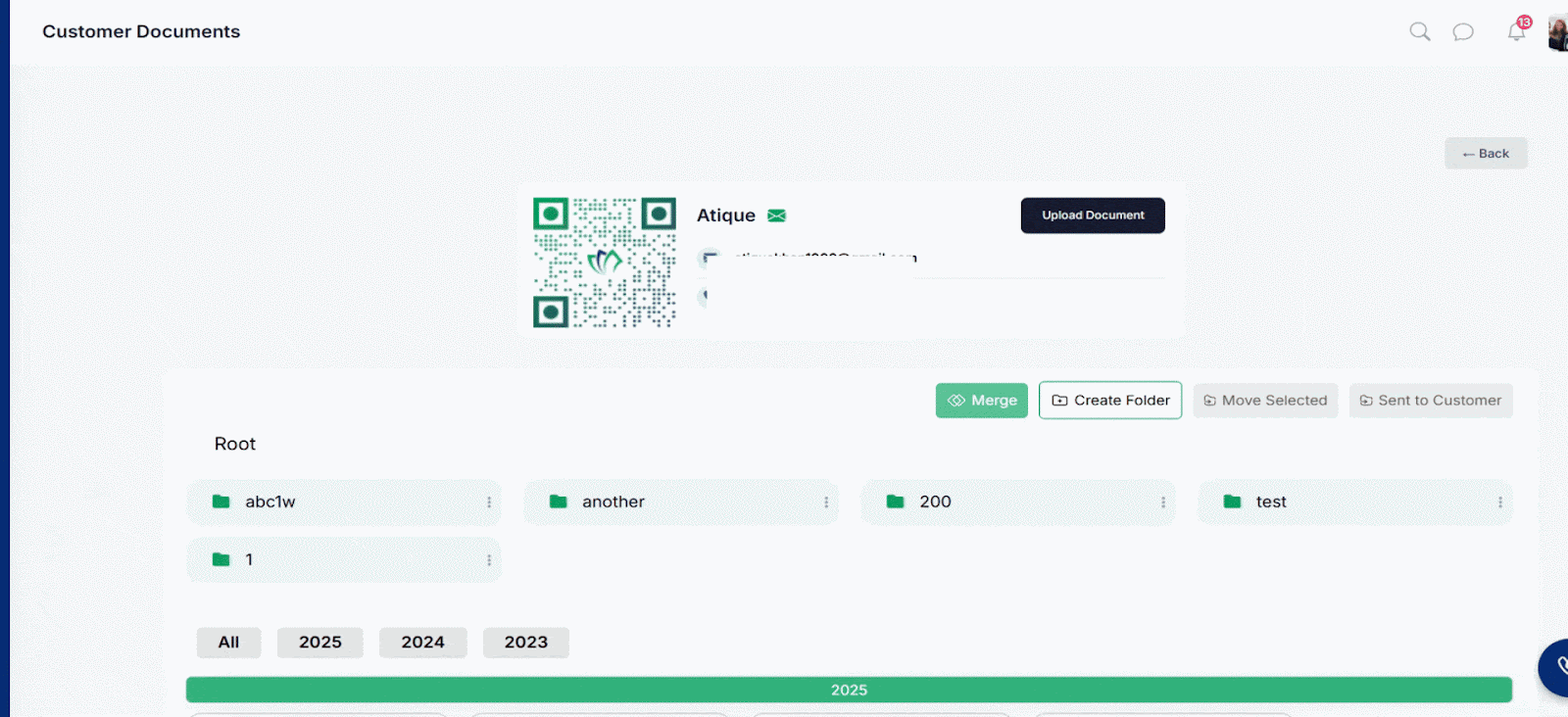Viewport: 1568px width, 717px height.
Task: Open options menu for 200 folder
Action: pyautogui.click(x=1163, y=502)
